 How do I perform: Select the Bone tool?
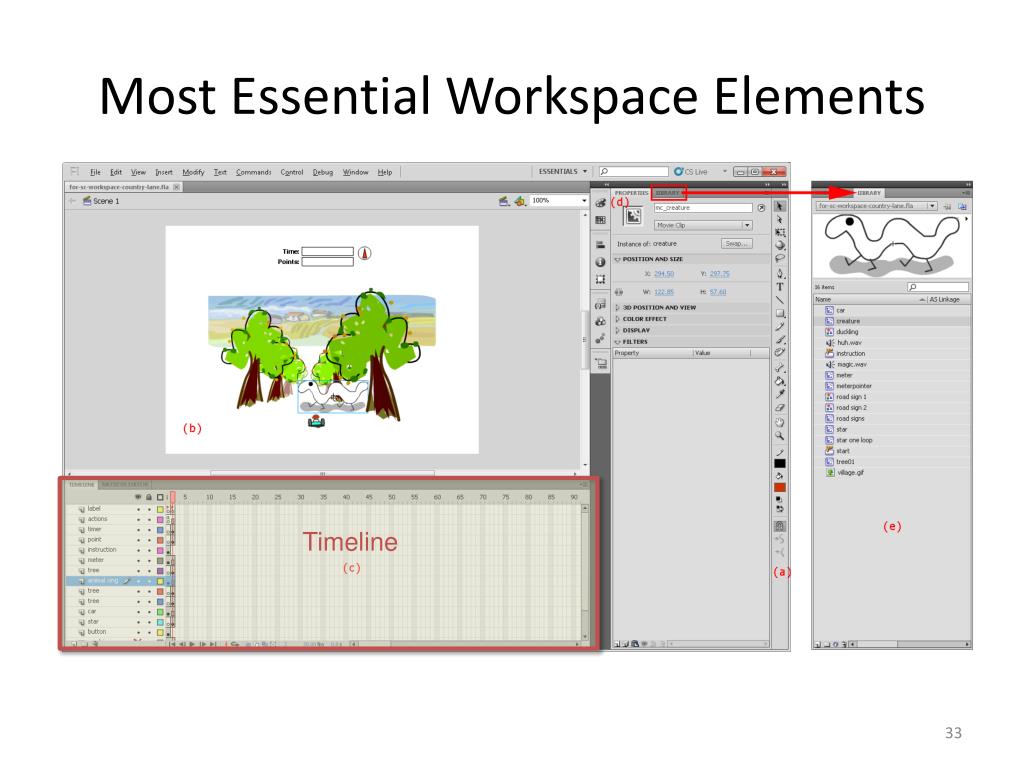(780, 368)
